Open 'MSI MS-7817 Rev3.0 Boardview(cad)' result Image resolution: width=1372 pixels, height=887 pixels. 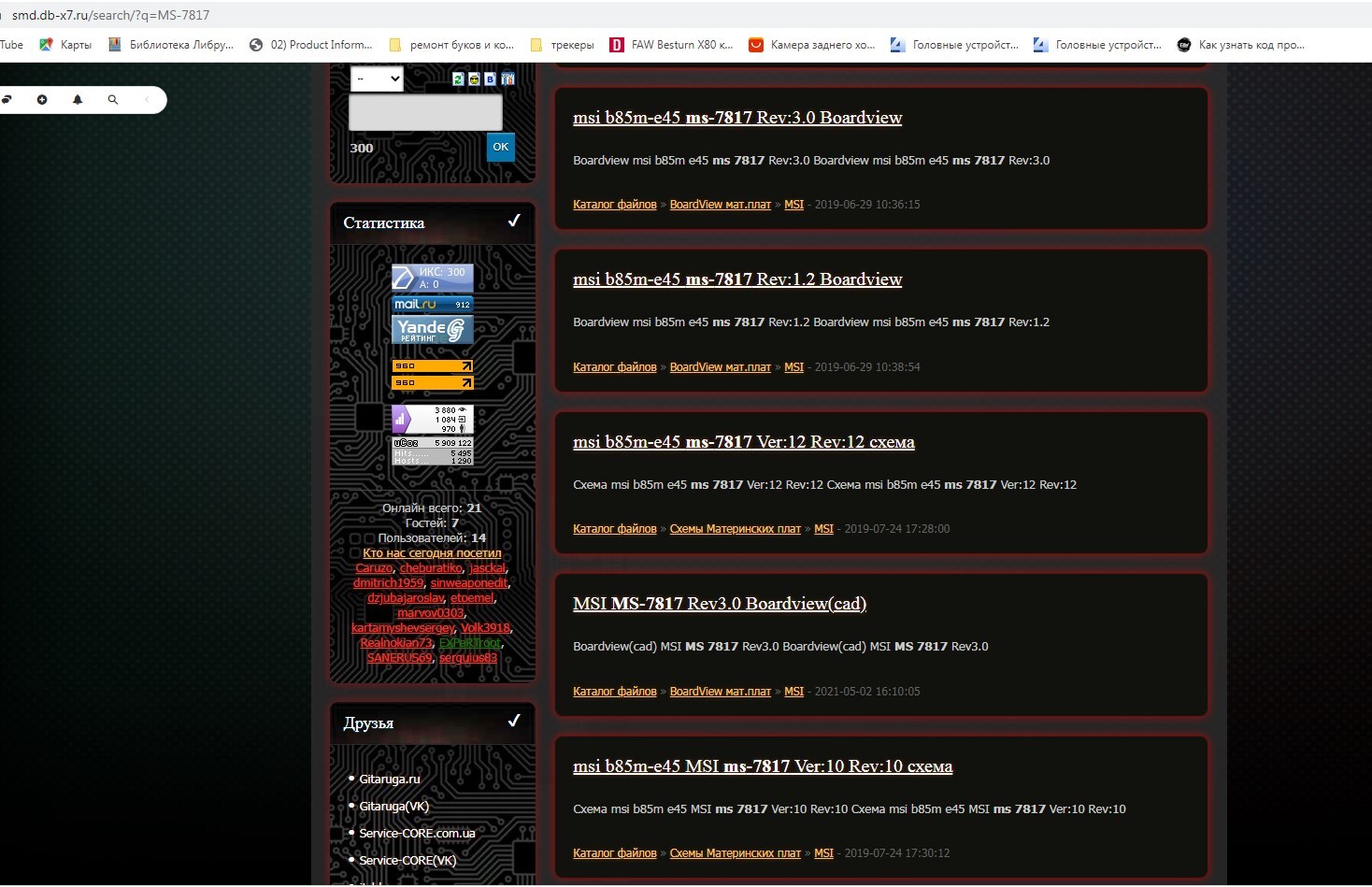pos(720,604)
